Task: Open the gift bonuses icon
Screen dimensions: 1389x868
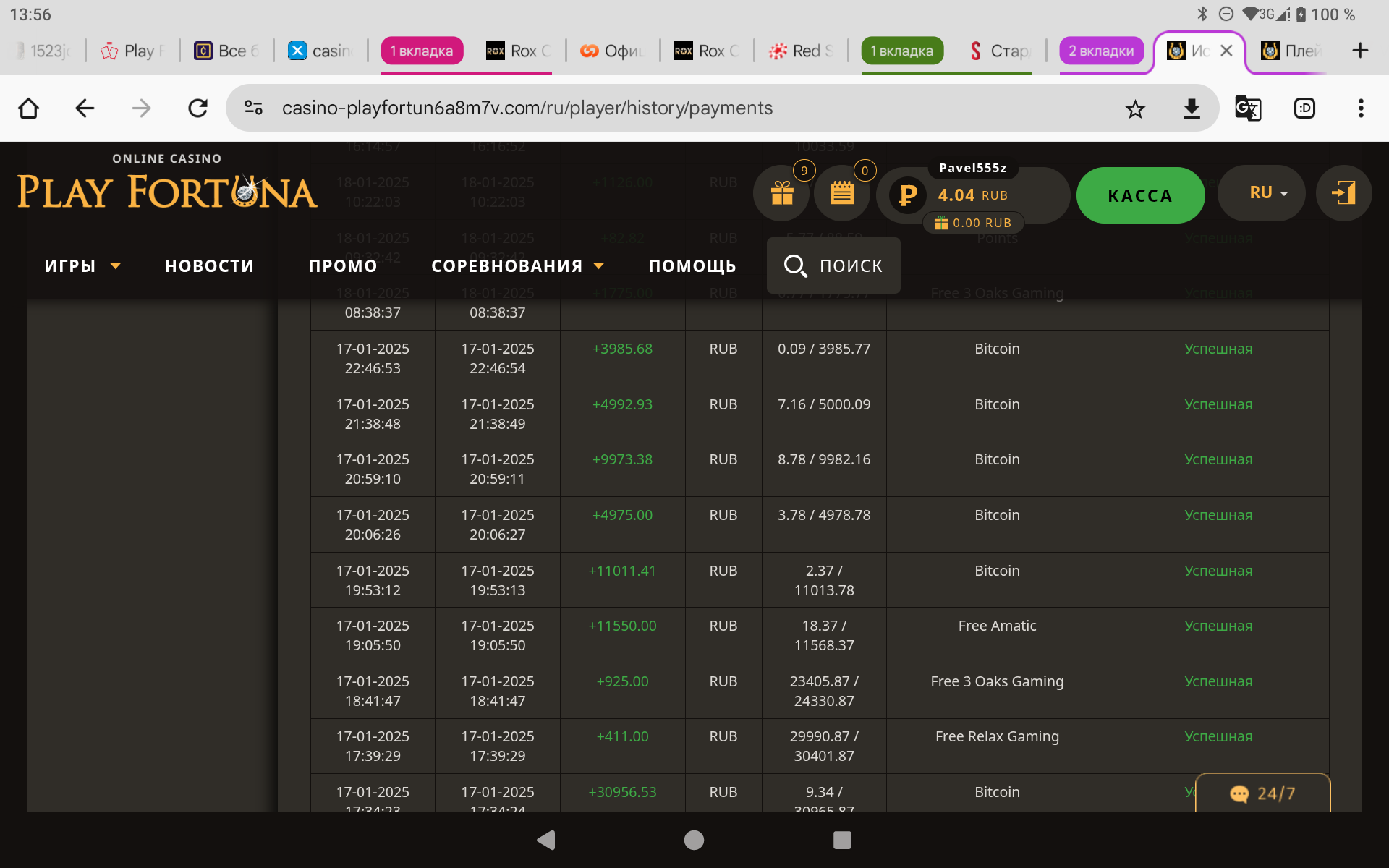Action: [x=781, y=194]
